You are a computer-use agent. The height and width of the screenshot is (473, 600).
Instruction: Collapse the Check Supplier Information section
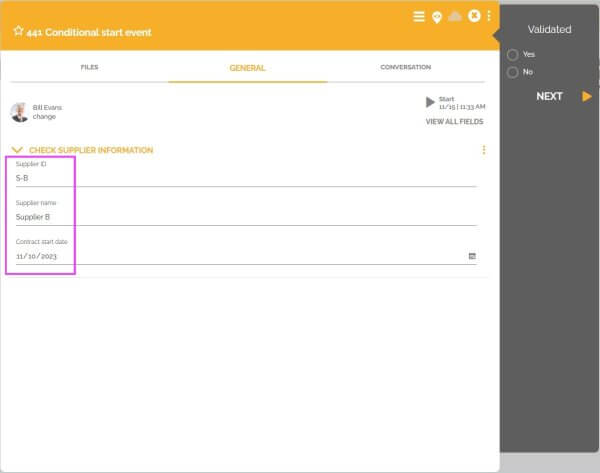17,151
